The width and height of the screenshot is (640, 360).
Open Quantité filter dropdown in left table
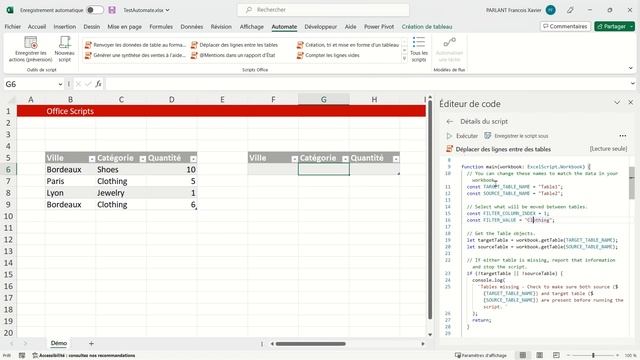[193, 159]
